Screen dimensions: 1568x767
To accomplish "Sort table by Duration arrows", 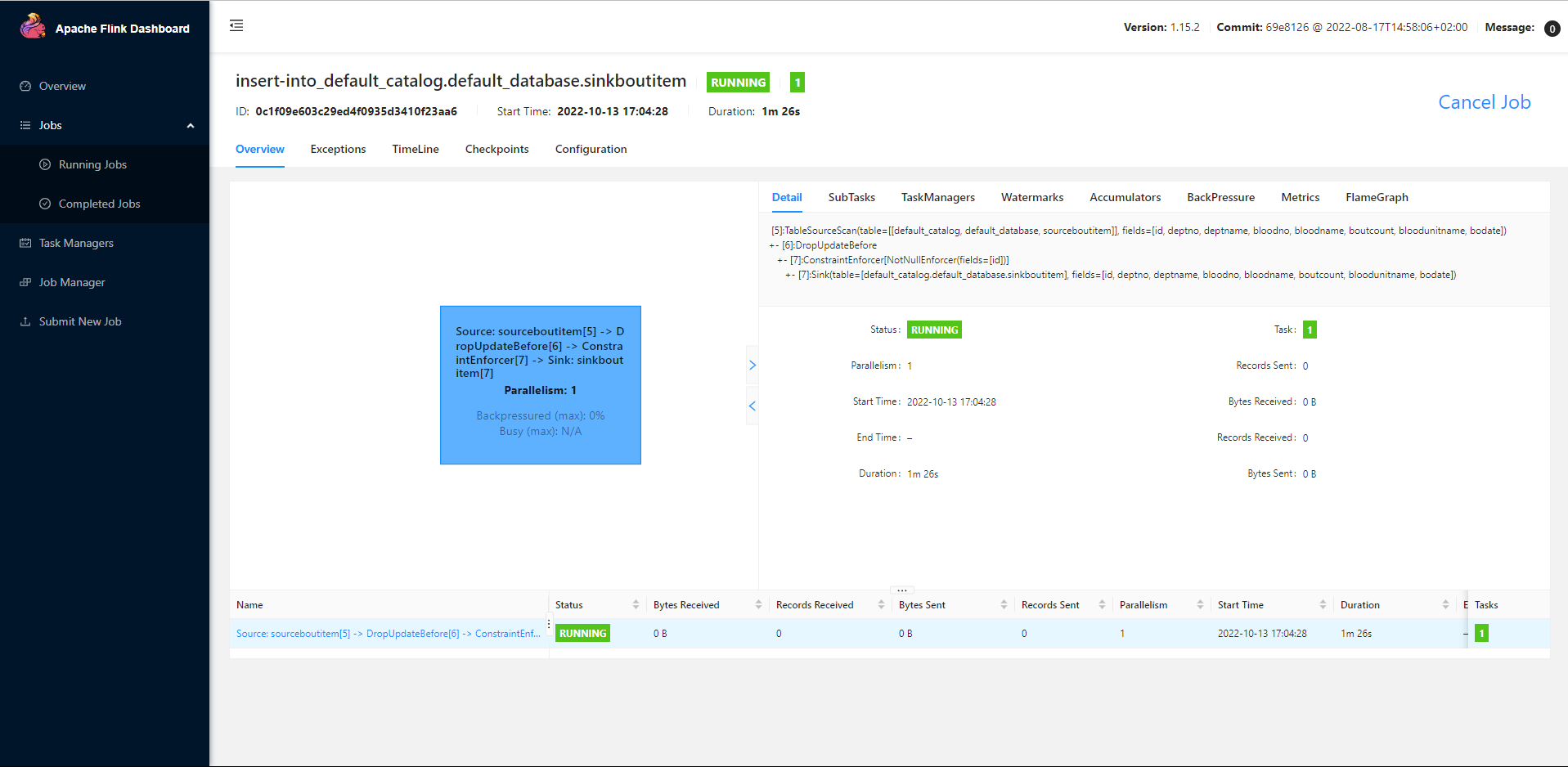I will (x=1445, y=605).
